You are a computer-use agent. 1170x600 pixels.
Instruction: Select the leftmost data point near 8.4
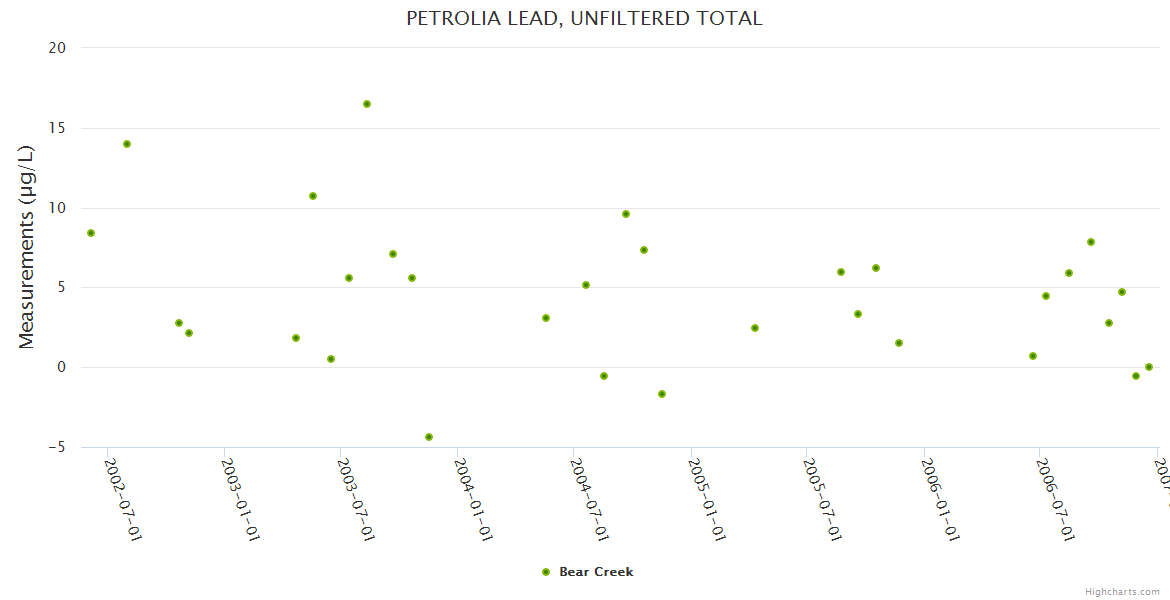point(91,233)
